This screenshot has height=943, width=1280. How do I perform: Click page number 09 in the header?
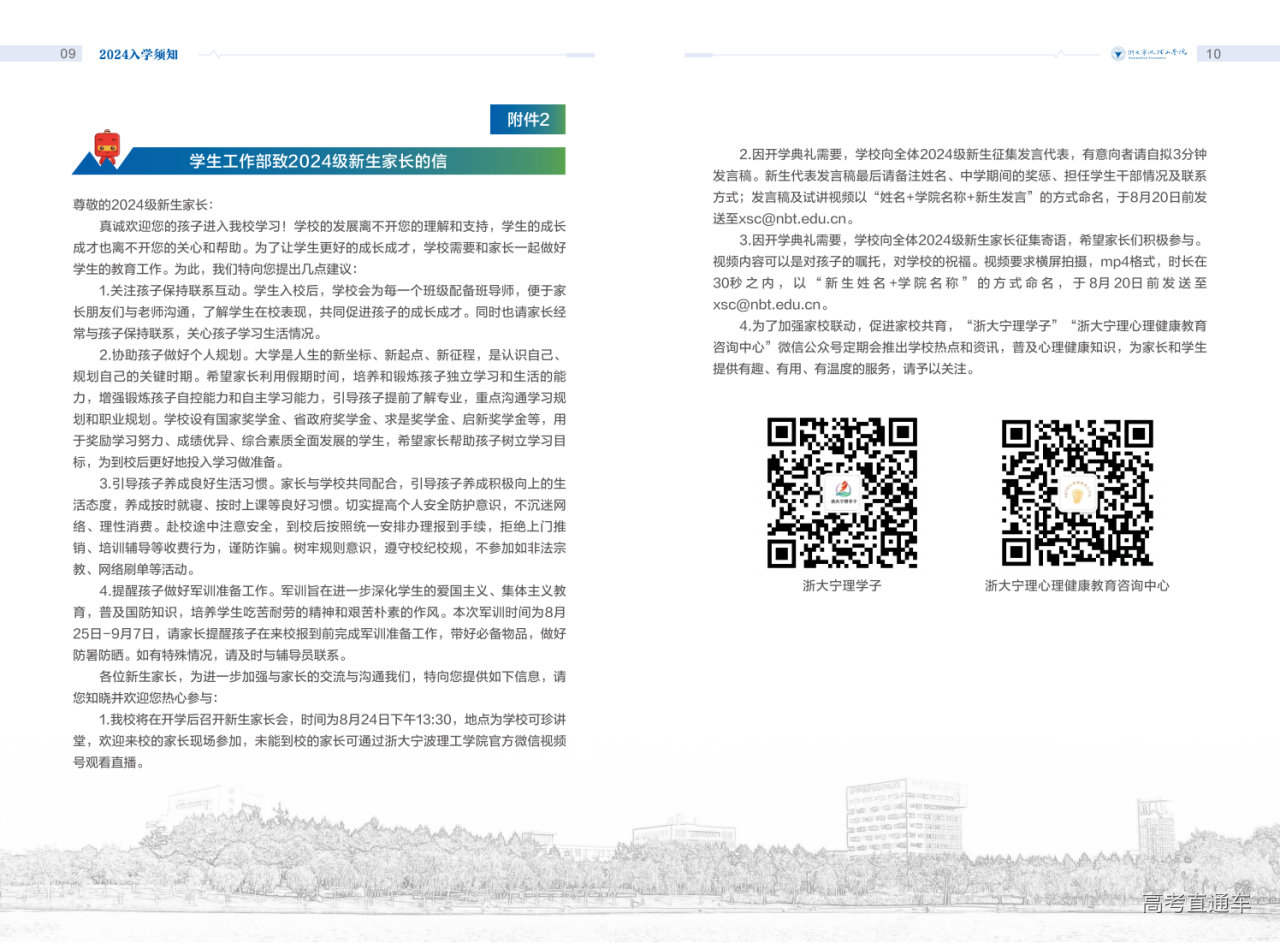pos(68,54)
